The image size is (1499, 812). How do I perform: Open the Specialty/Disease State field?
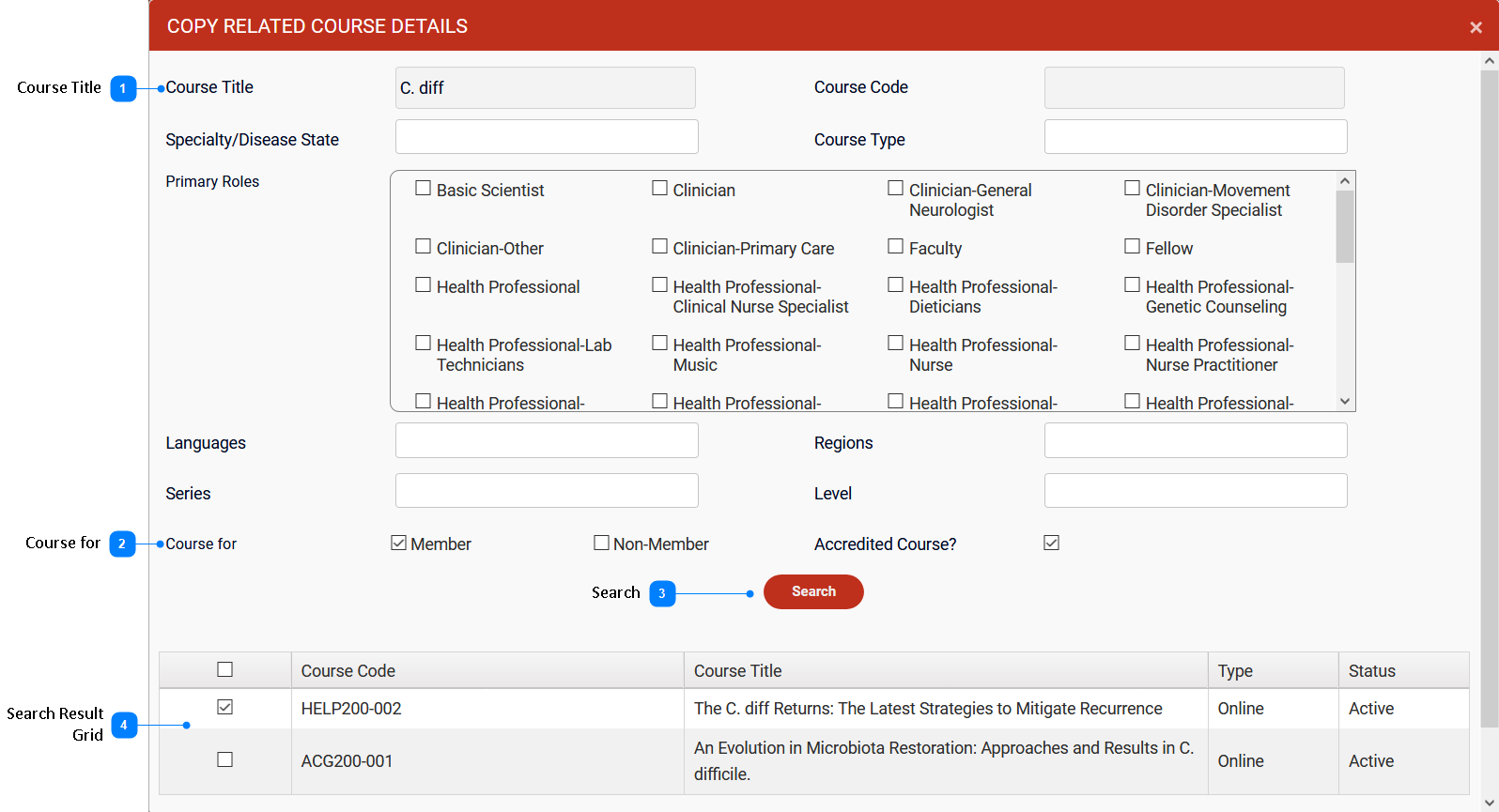547,137
